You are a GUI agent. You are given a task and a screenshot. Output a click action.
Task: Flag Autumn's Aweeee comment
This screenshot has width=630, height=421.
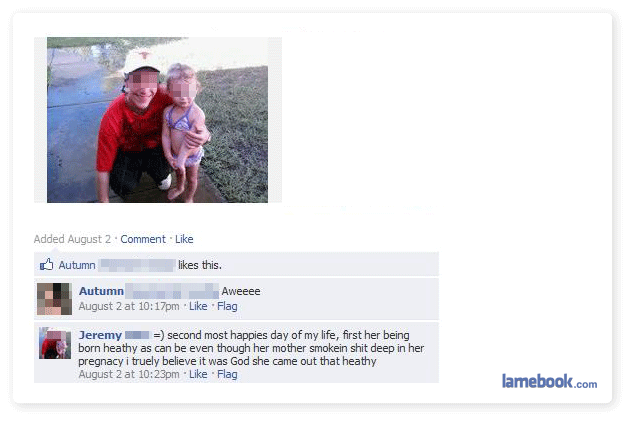point(227,306)
